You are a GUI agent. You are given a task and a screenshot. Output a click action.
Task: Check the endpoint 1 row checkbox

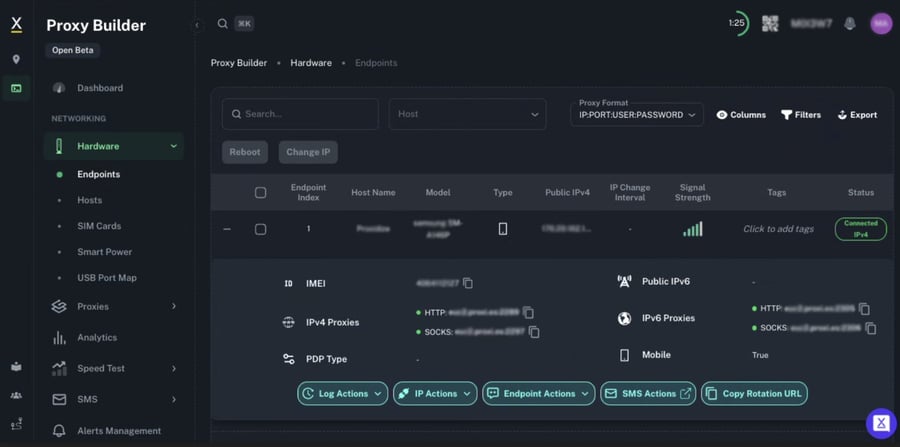261,229
